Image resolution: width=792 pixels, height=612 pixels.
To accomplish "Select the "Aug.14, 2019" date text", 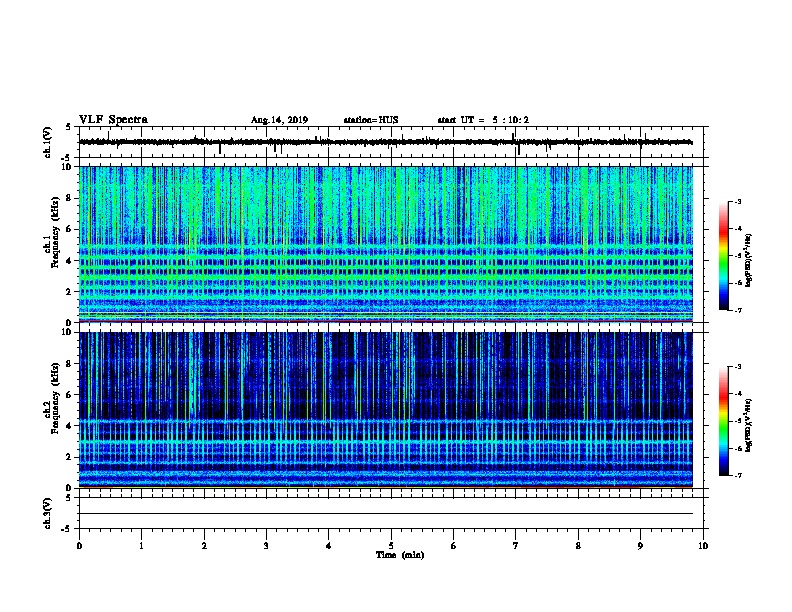I will click(x=279, y=120).
